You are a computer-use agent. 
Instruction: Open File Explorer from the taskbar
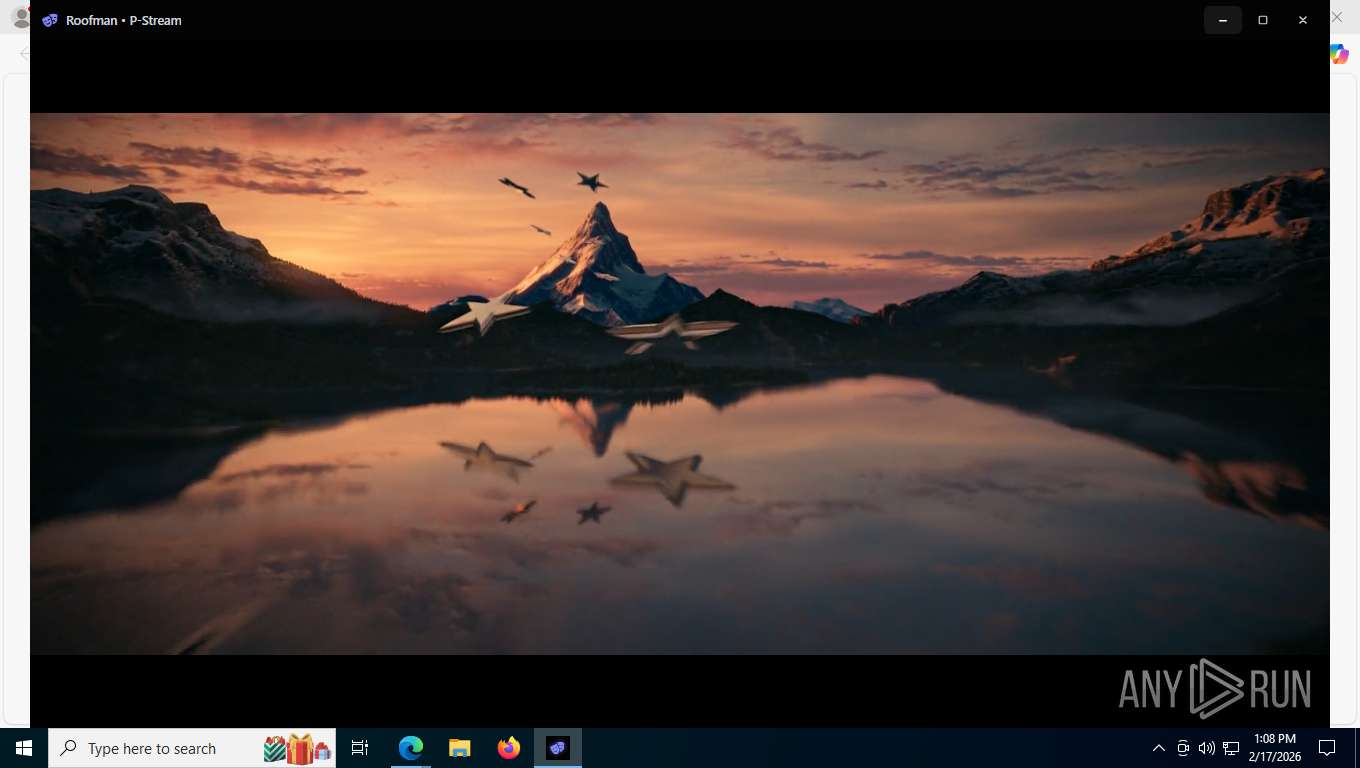pos(459,748)
